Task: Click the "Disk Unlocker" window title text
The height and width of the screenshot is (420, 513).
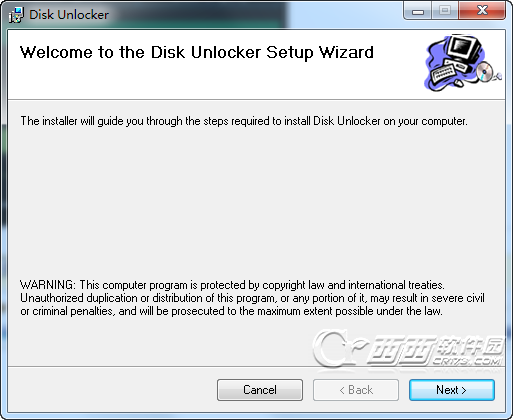Action: [69, 15]
